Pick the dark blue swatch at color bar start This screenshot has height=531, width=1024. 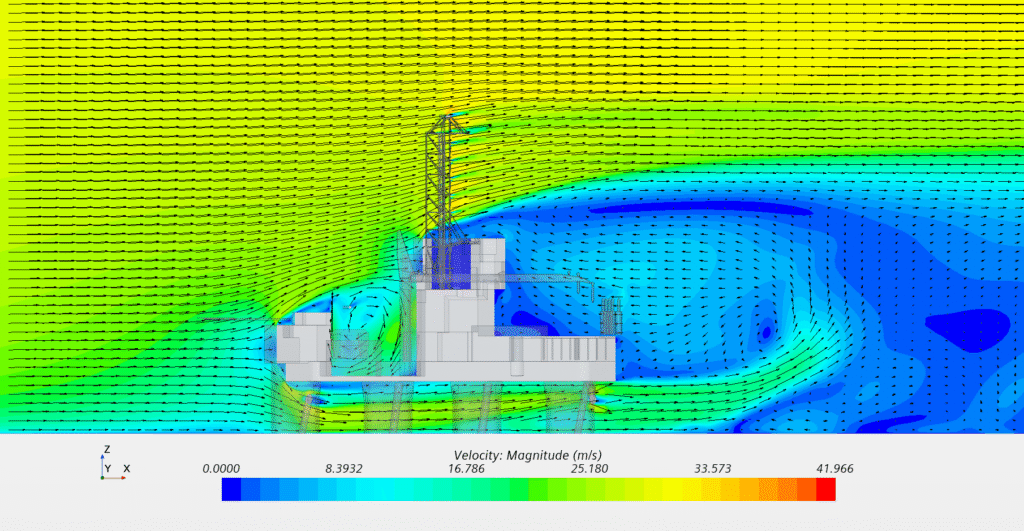(x=231, y=489)
